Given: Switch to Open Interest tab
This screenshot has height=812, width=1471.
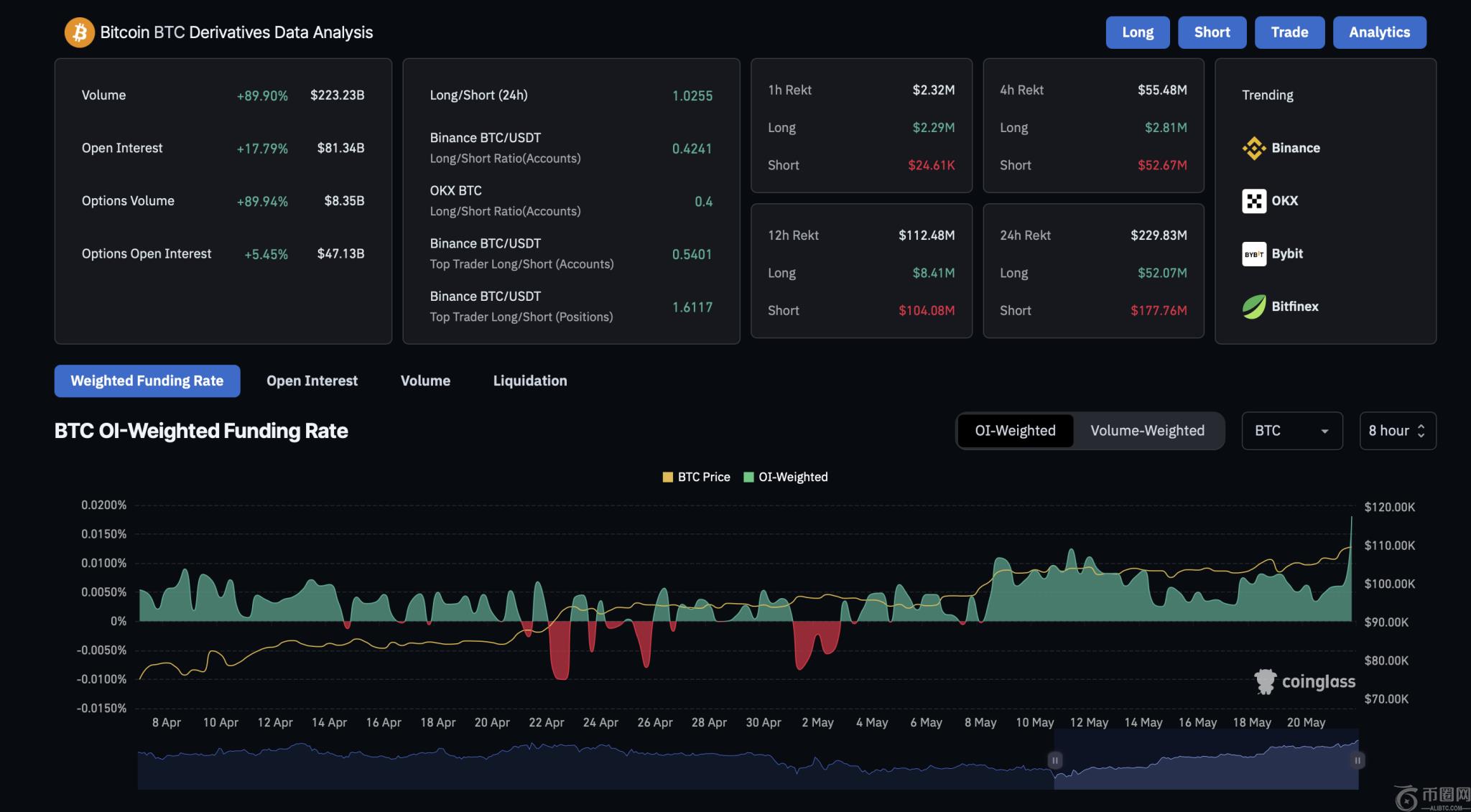Looking at the screenshot, I should (x=312, y=381).
